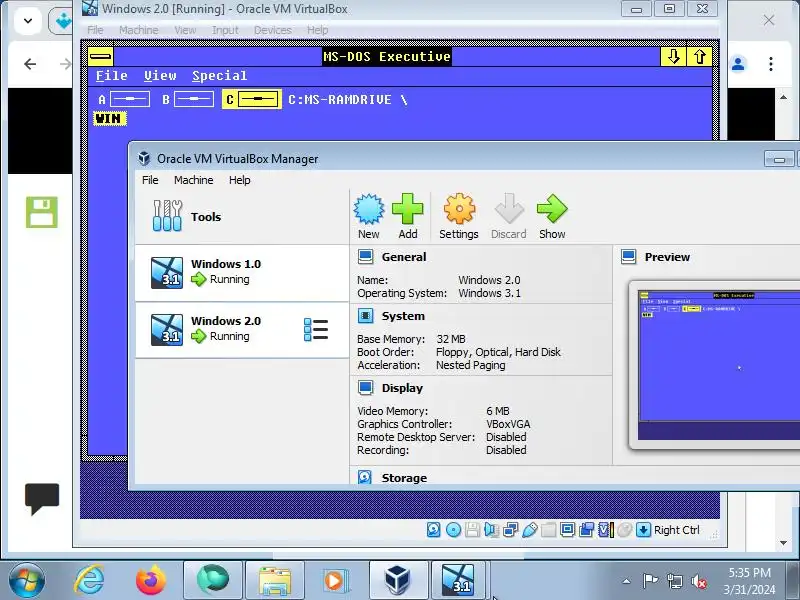Click the browser back arrow
Viewport: 800px width, 600px height.
[x=30, y=64]
